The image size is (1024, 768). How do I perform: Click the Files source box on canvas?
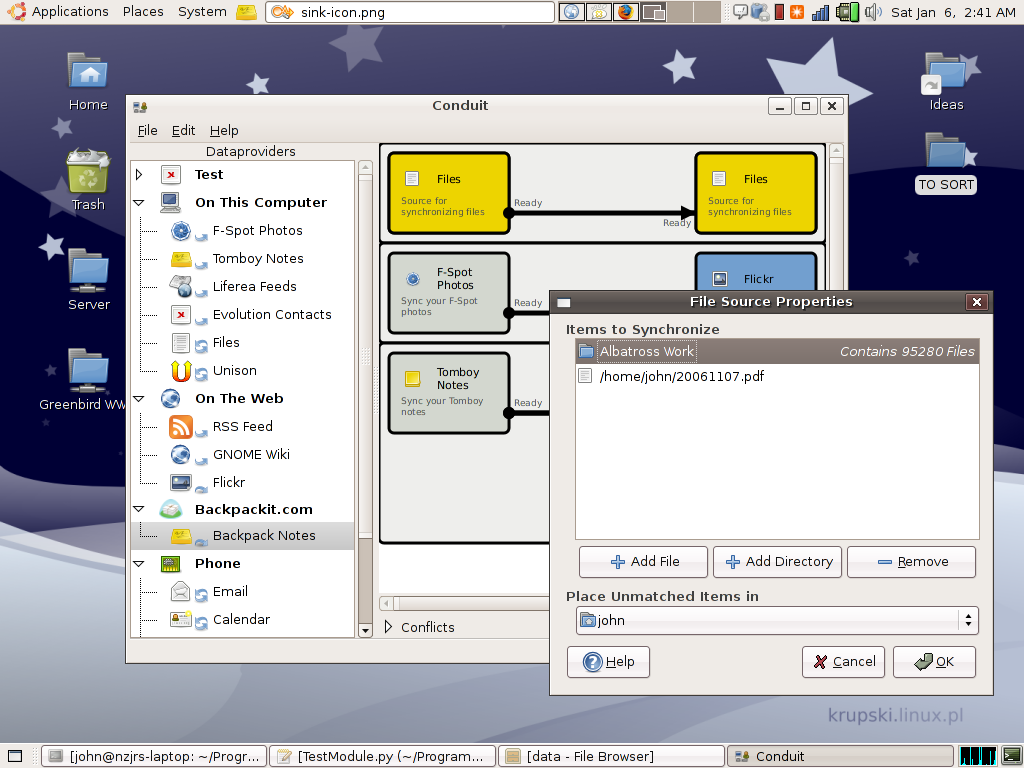(x=449, y=193)
